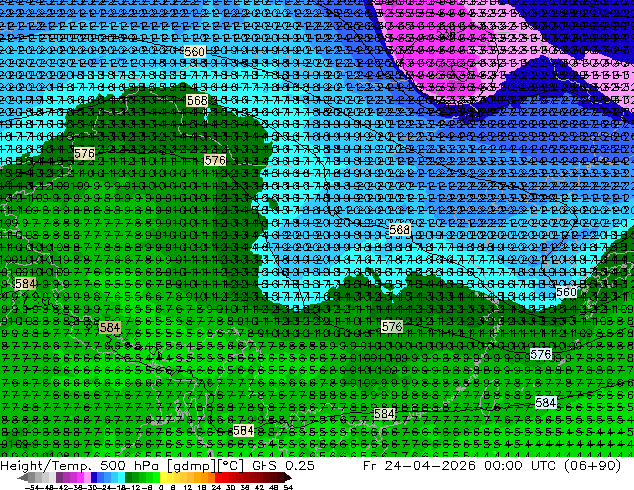634x490 pixels.
Task: Click the dark right arrow of the color bar
Action: tap(288, 478)
